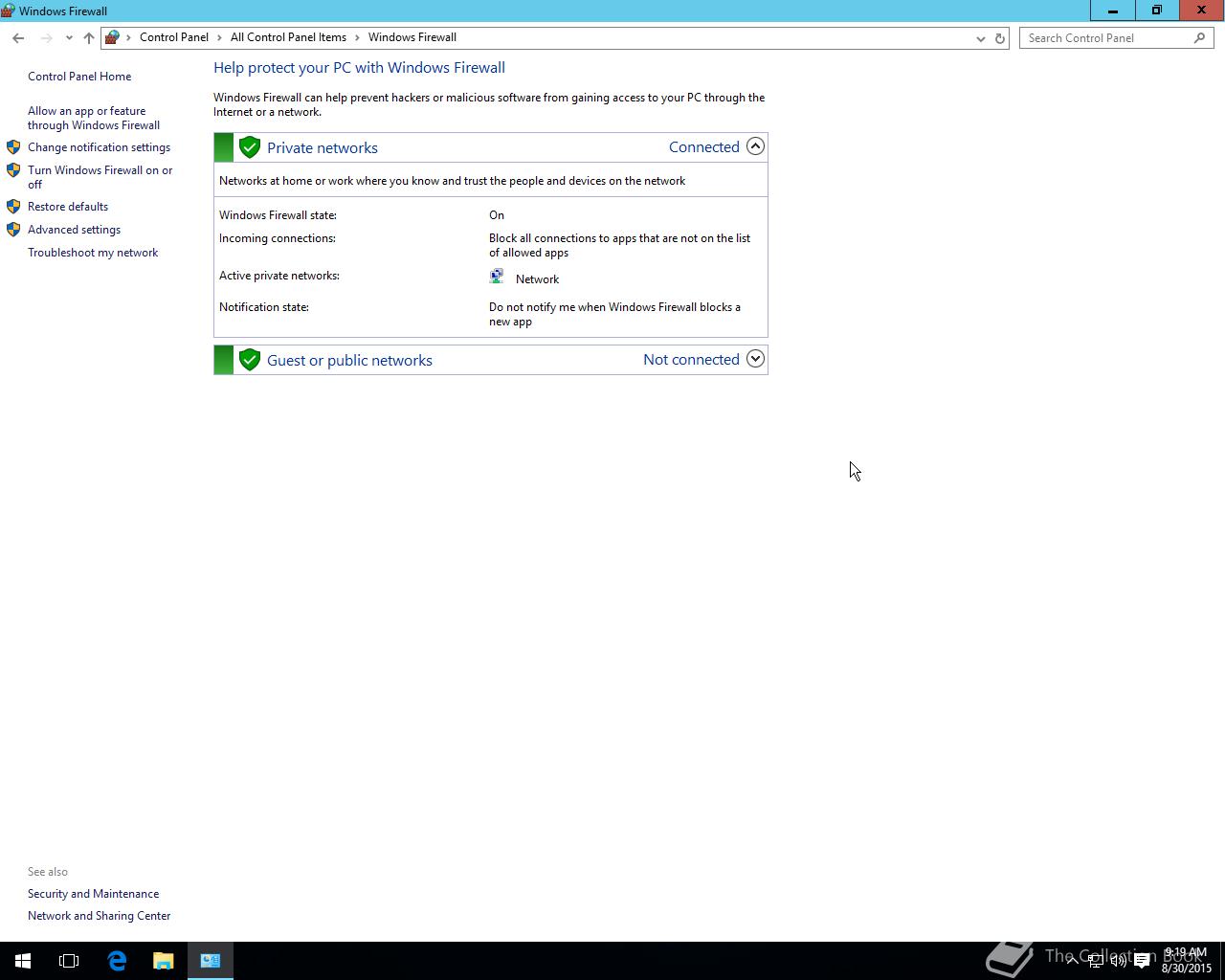Open Security and Maintenance link
This screenshot has height=980, width=1225.
pos(93,894)
